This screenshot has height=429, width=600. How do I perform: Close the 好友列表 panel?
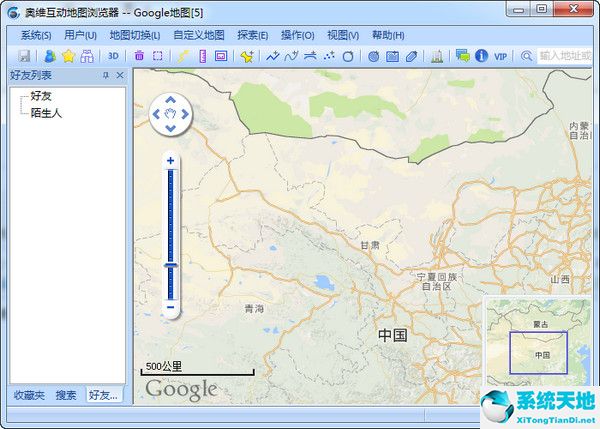120,76
